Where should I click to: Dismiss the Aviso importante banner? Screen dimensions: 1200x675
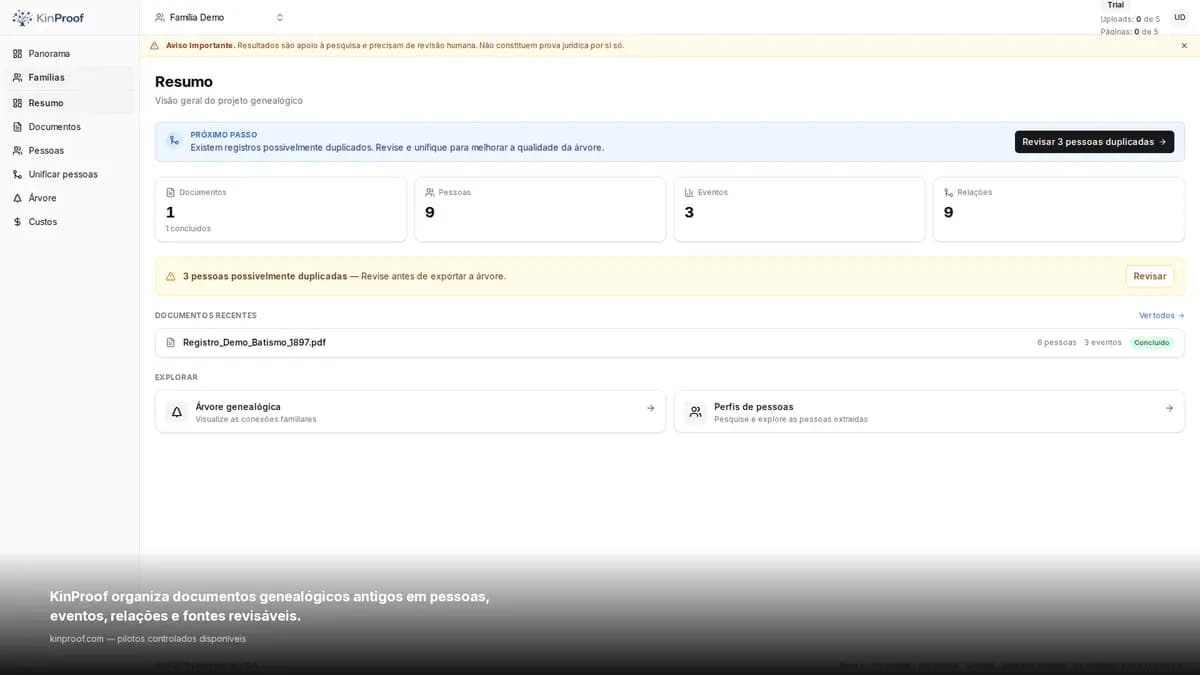[x=1184, y=45]
